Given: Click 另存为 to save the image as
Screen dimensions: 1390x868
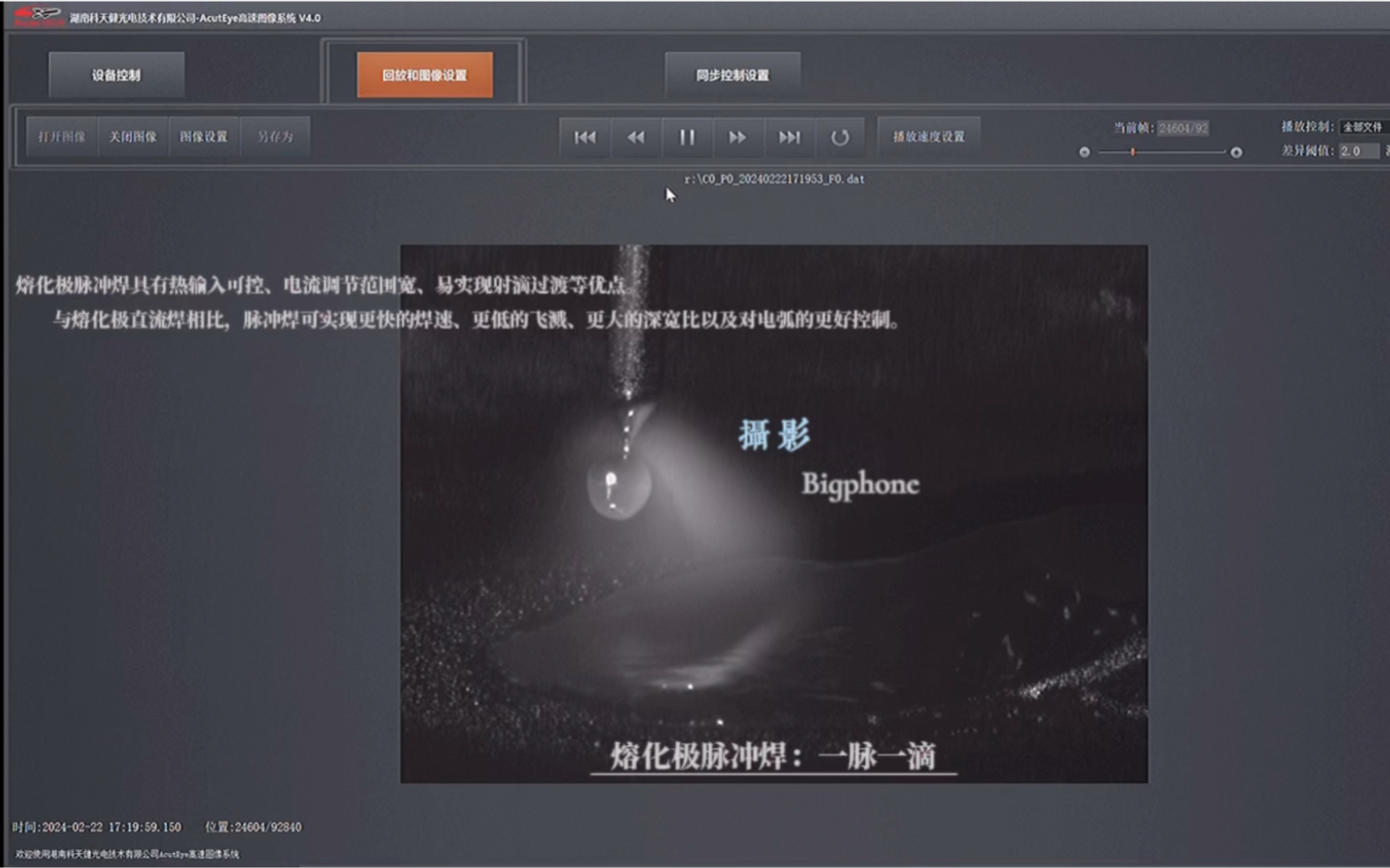Looking at the screenshot, I should point(275,136).
